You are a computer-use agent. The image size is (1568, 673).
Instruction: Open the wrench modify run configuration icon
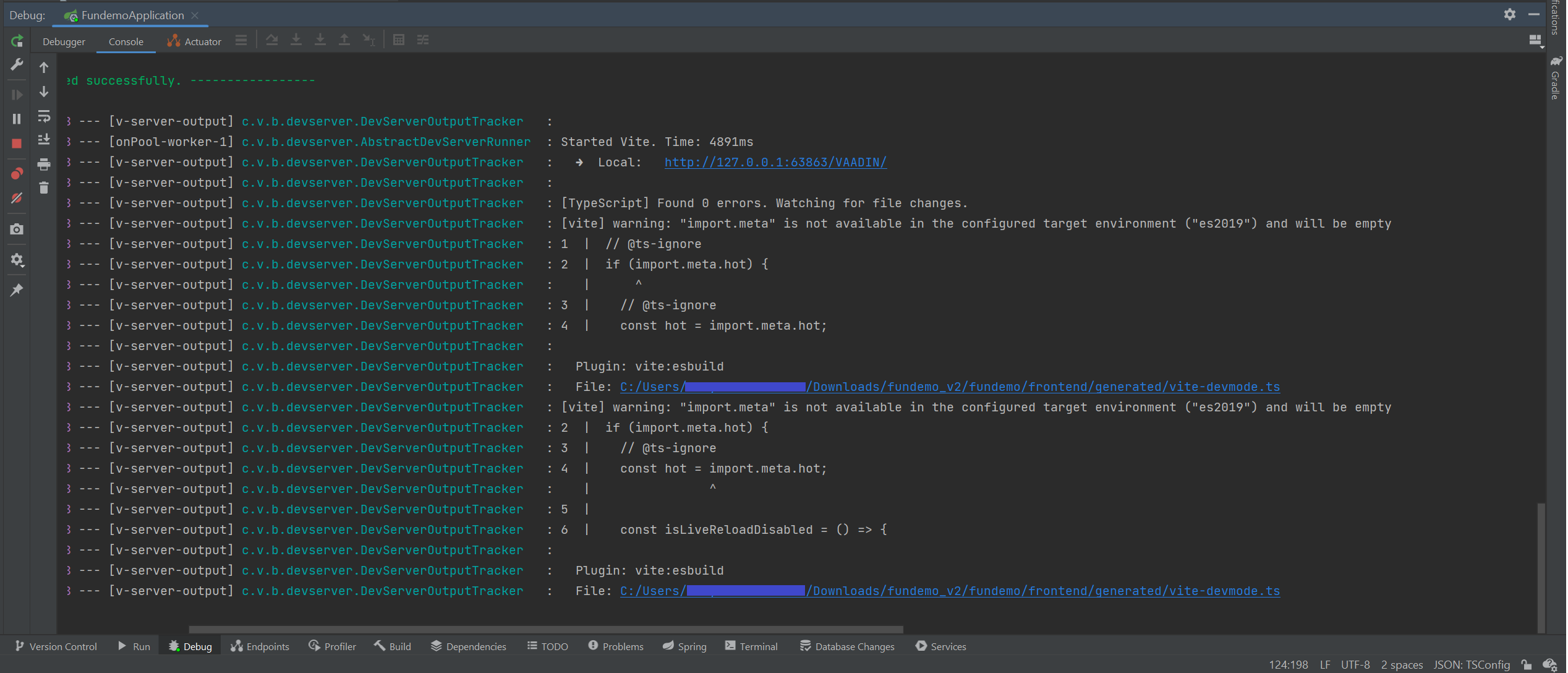[x=17, y=64]
